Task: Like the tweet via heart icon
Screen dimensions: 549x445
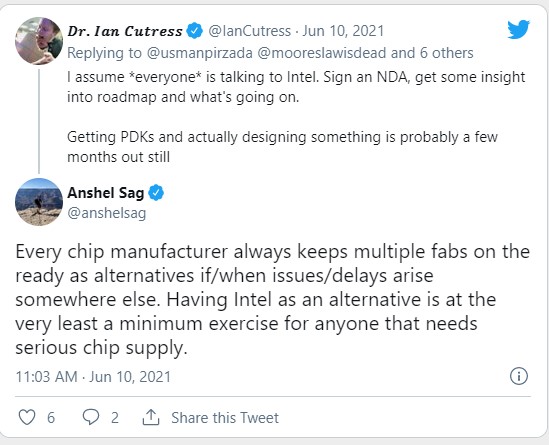Action: click(27, 417)
